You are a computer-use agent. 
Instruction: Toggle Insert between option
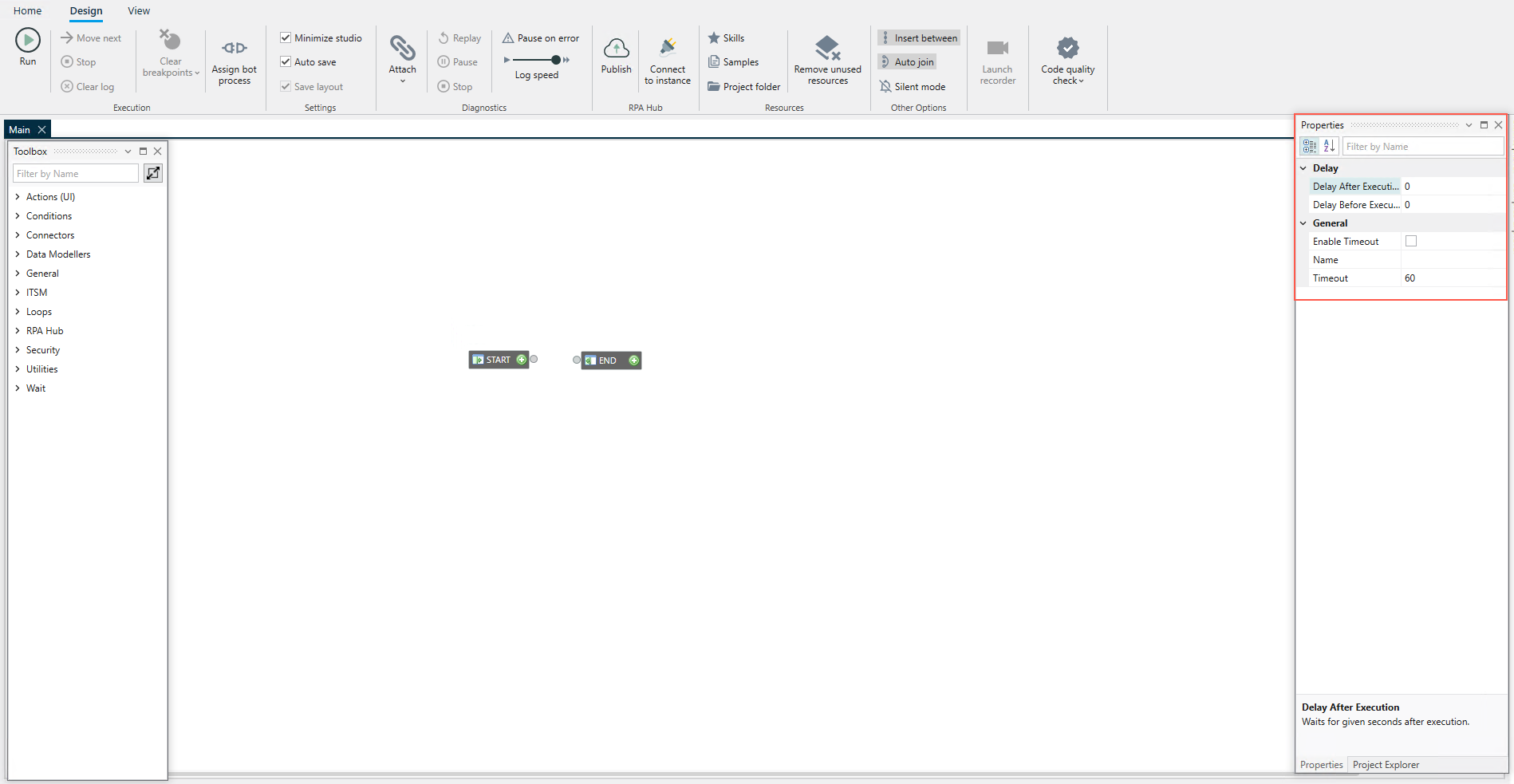(x=919, y=38)
